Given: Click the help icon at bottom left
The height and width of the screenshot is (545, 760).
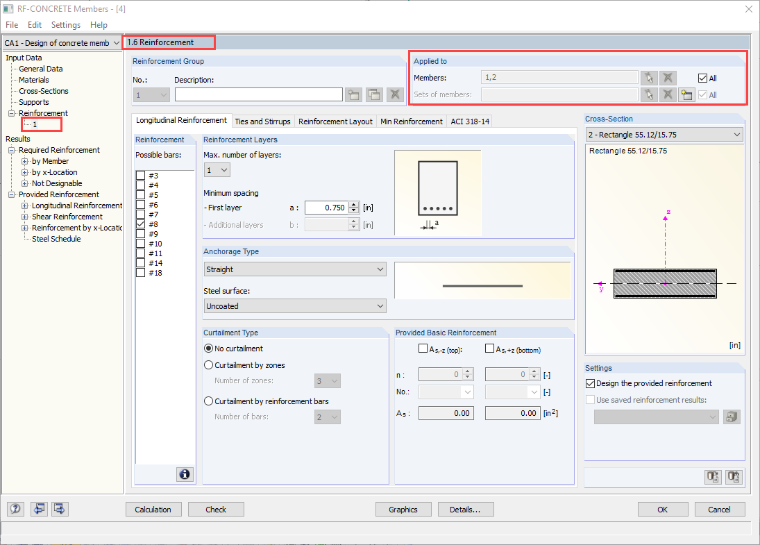Looking at the screenshot, I should pos(16,509).
